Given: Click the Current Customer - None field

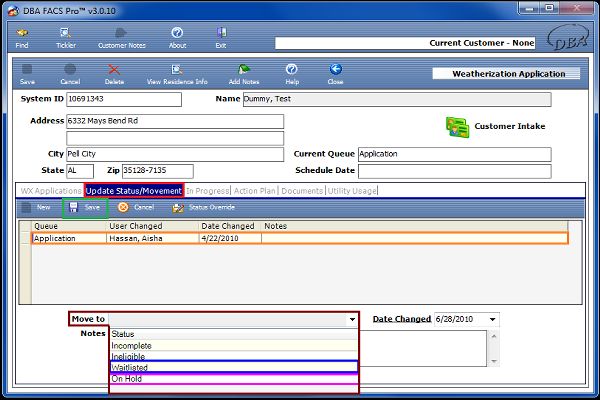Looking at the screenshot, I should click(405, 43).
